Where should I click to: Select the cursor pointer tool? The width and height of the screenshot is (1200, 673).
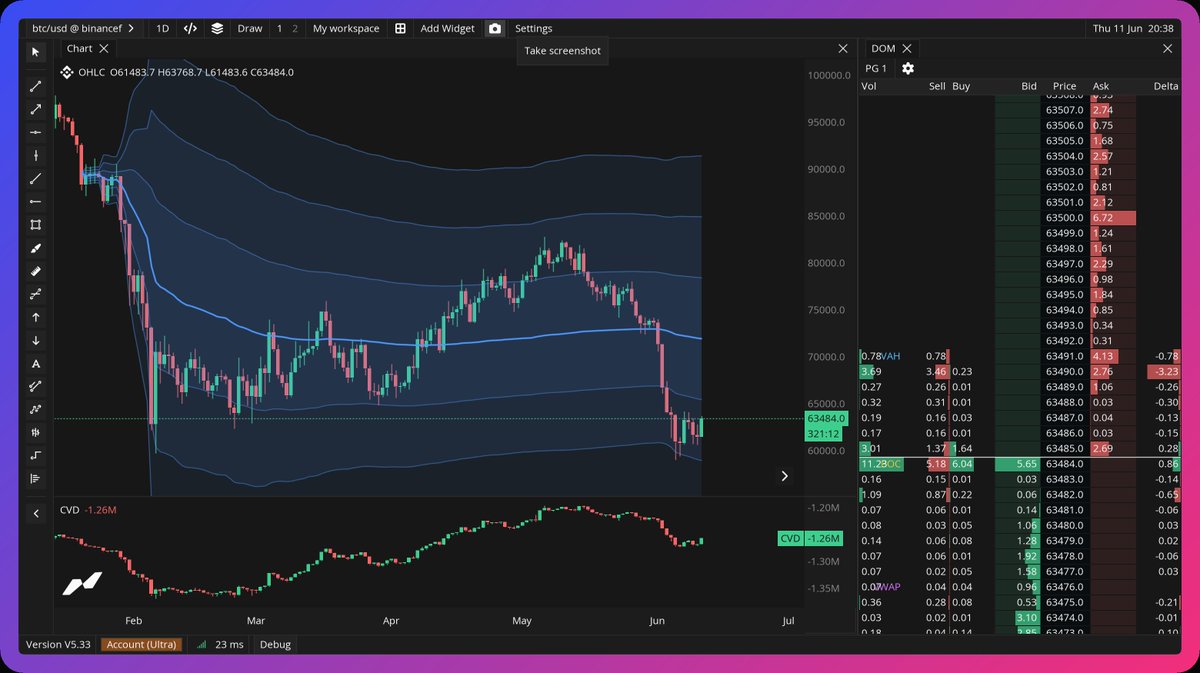36,52
